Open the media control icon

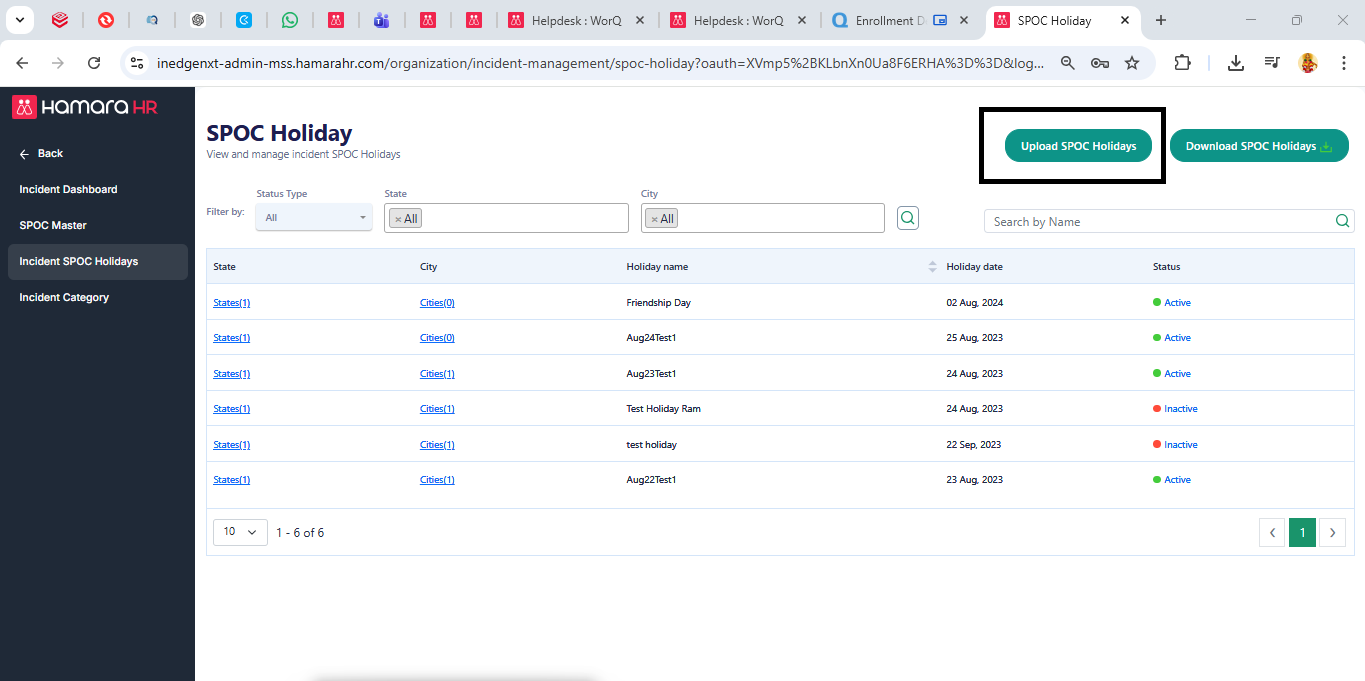coord(1272,63)
